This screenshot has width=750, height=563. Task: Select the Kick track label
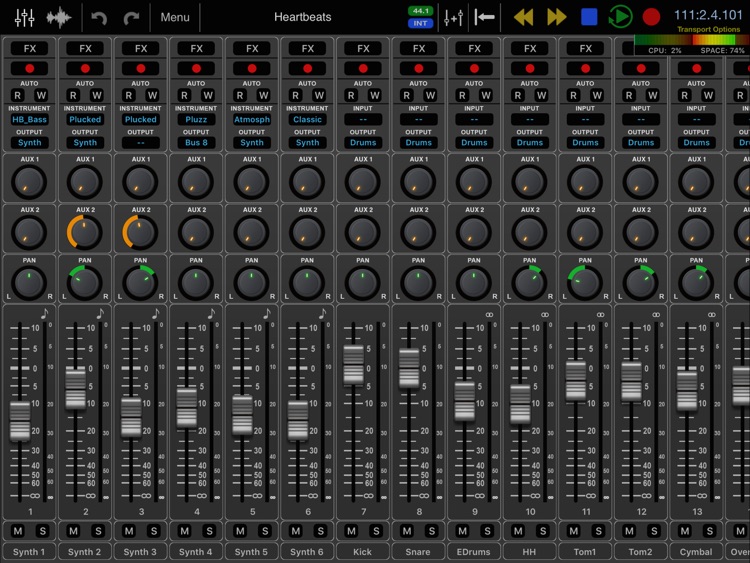pyautogui.click(x=363, y=552)
